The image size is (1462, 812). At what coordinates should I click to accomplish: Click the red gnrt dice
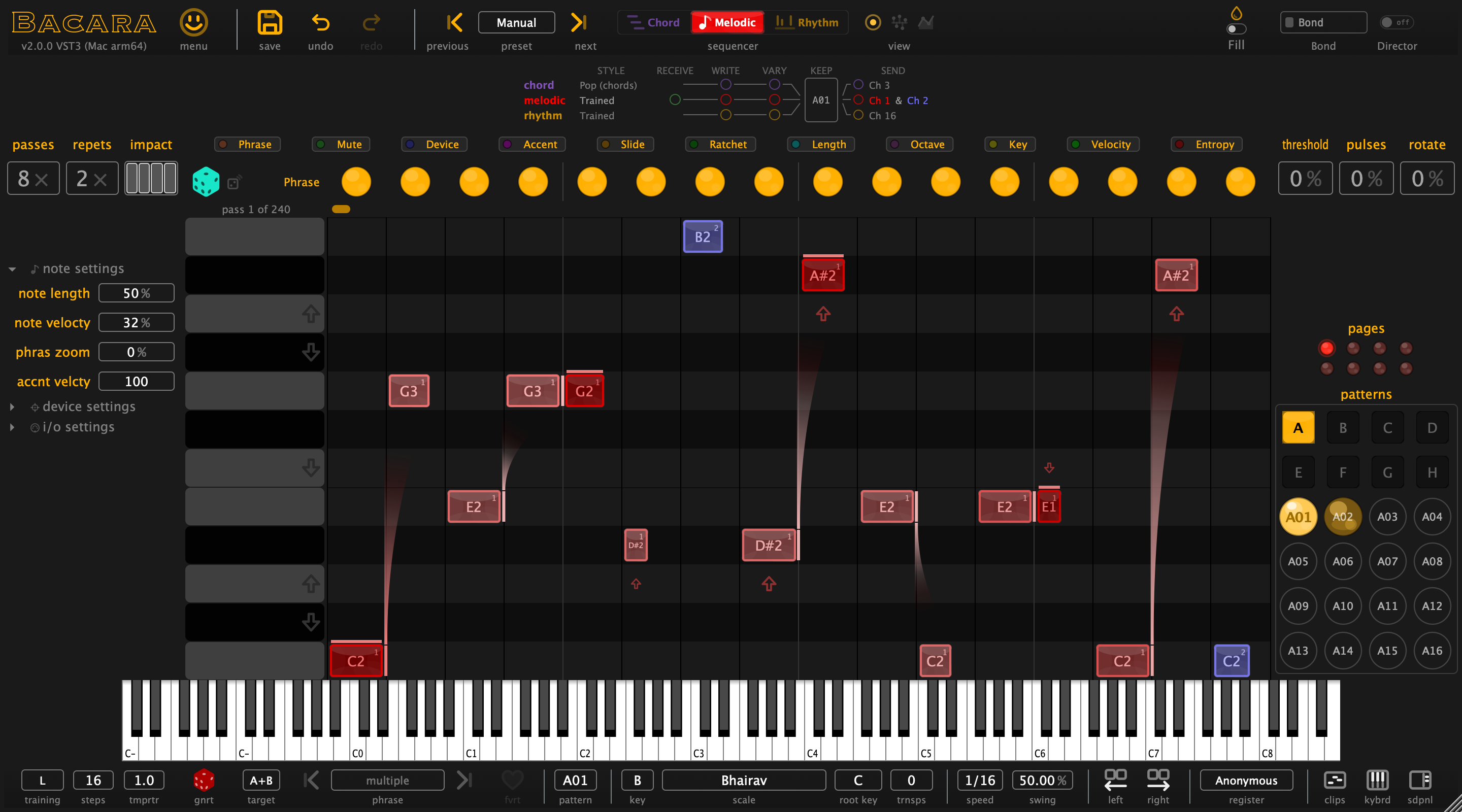pyautogui.click(x=204, y=780)
